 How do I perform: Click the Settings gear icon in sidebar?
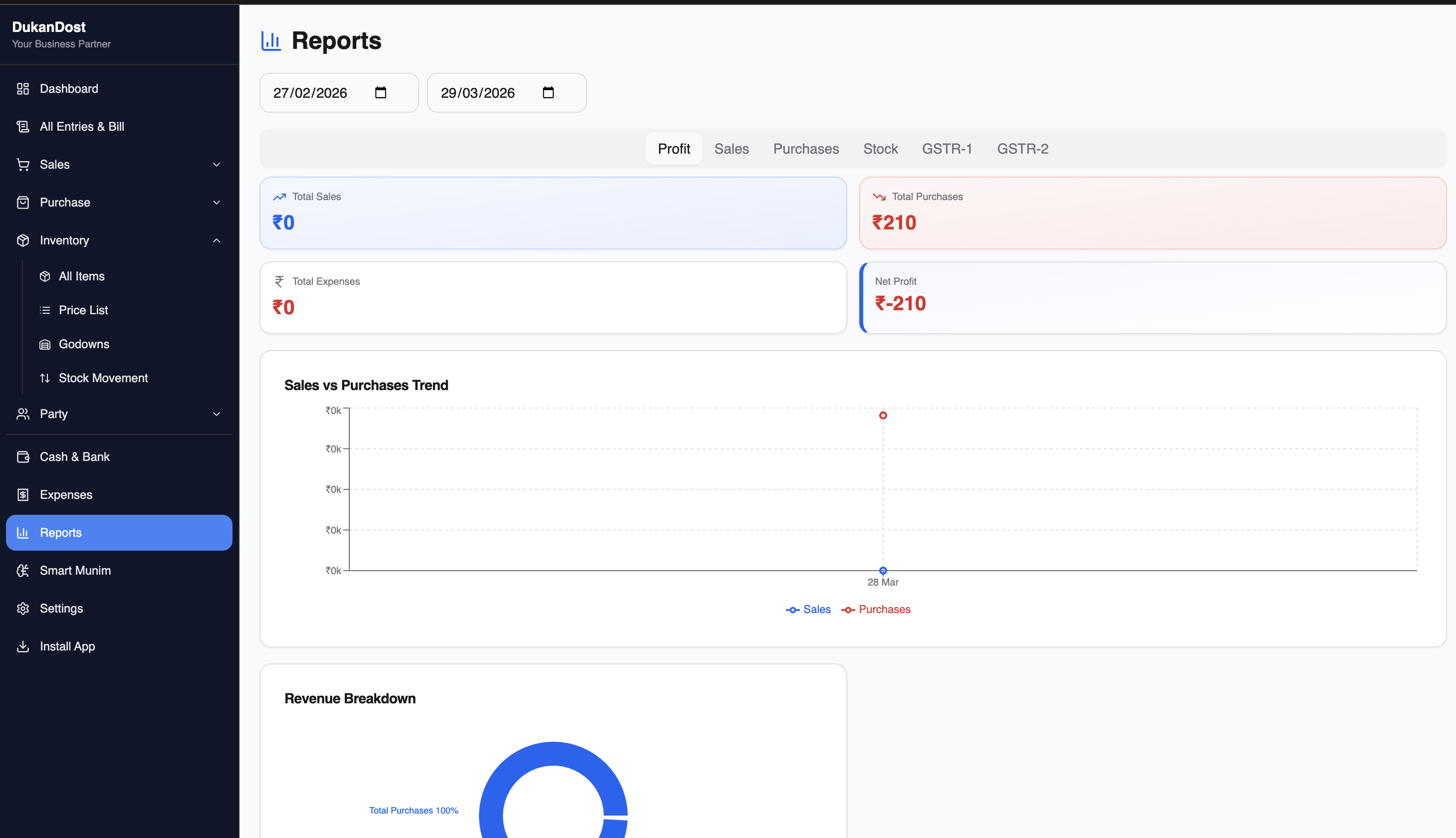coord(23,609)
